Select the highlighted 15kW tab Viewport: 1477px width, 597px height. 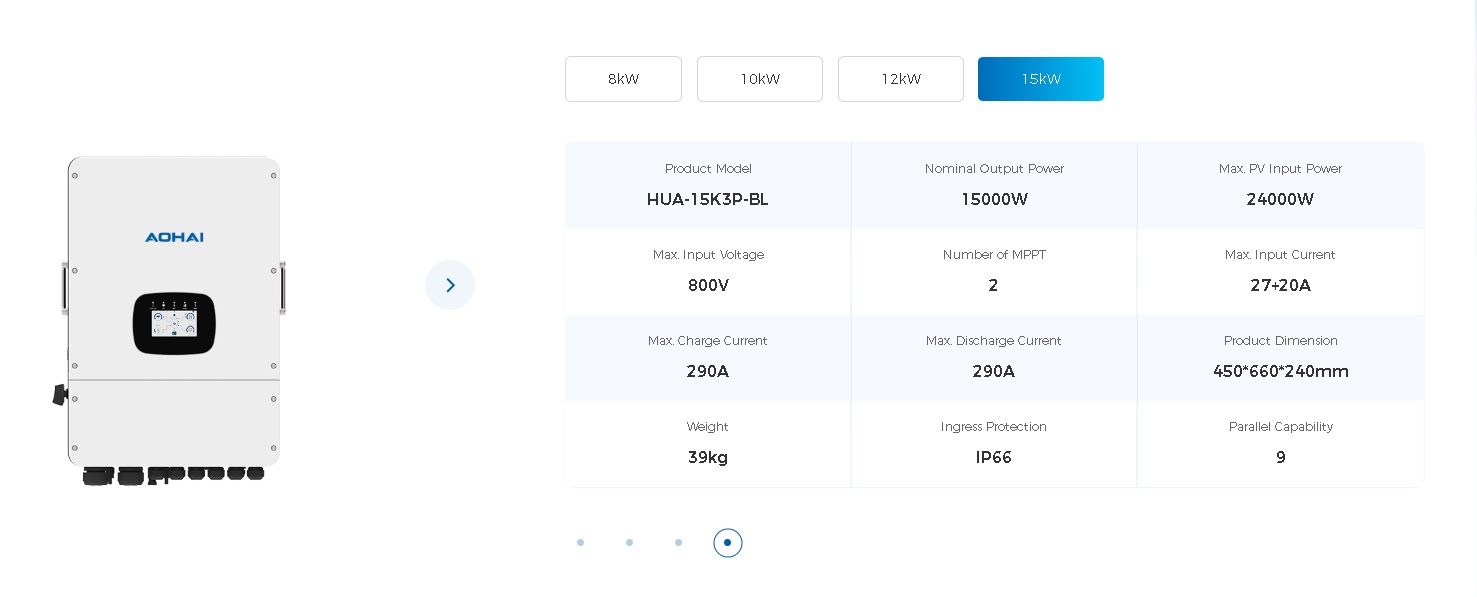tap(1041, 79)
